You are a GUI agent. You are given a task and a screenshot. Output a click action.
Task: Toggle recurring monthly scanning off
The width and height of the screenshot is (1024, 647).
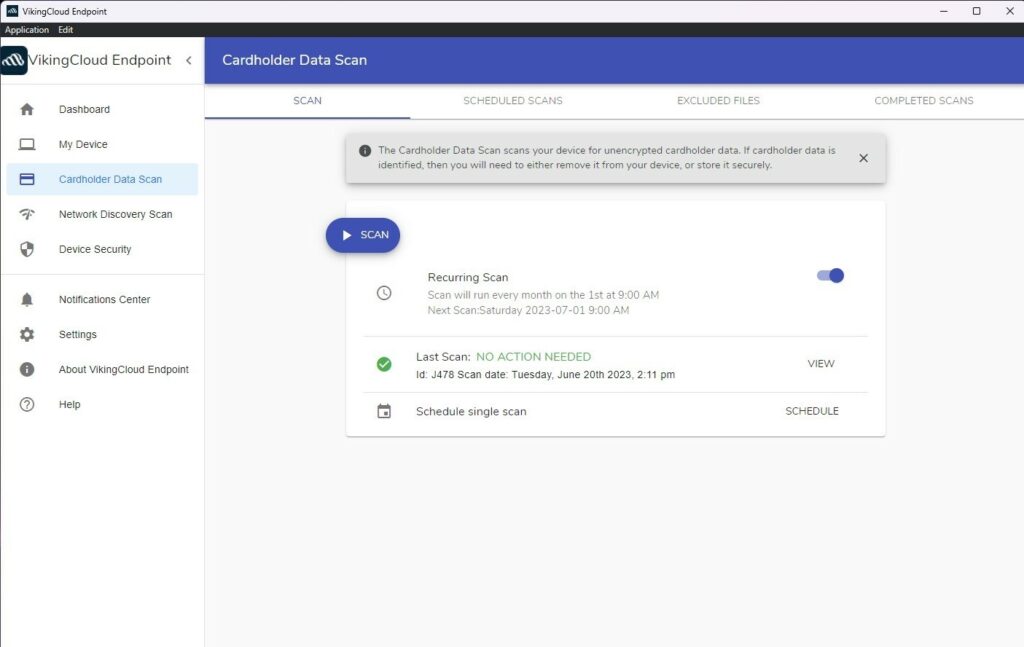829,275
